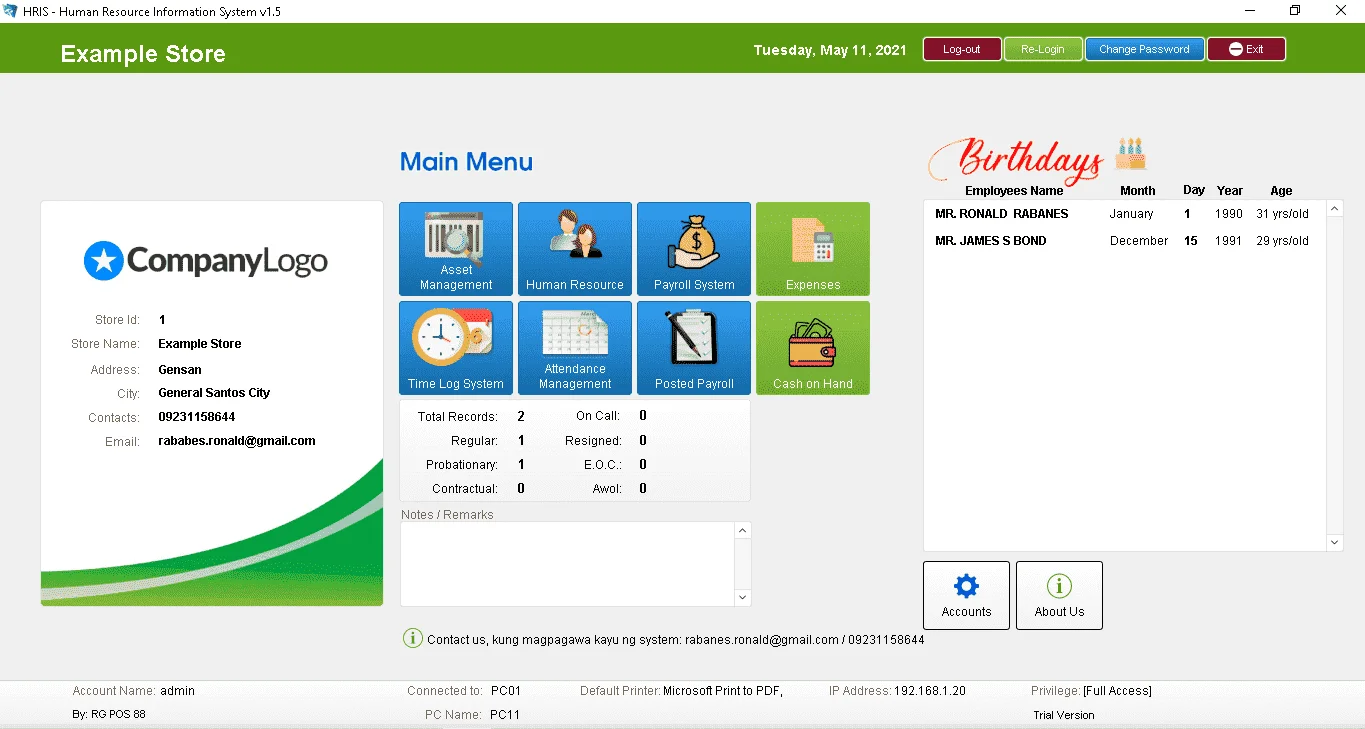
Task: Click birthdays list scroll up arrow
Action: (1335, 209)
